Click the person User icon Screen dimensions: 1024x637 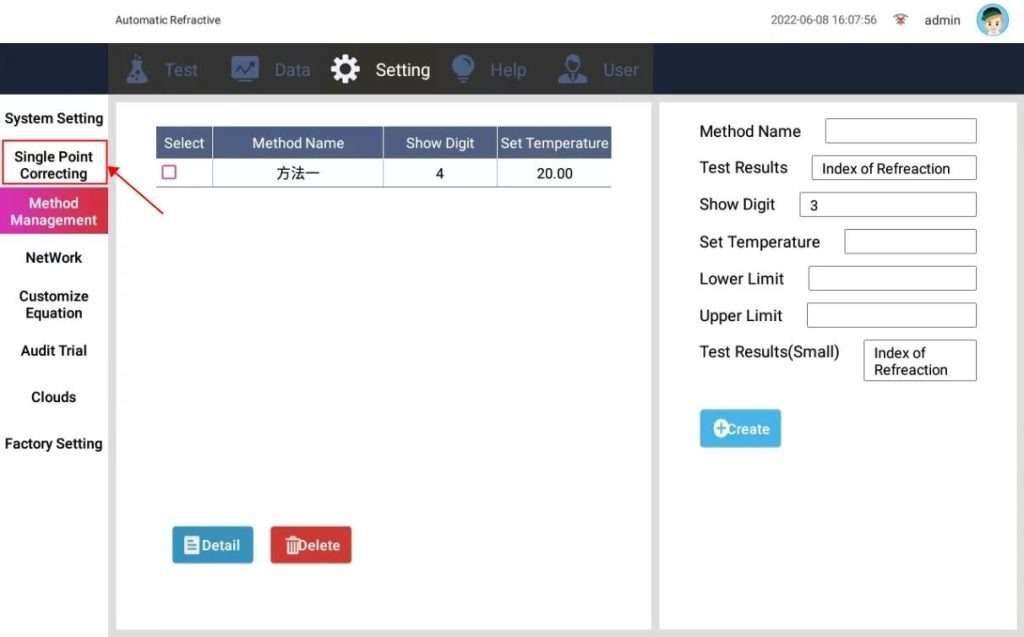[573, 69]
